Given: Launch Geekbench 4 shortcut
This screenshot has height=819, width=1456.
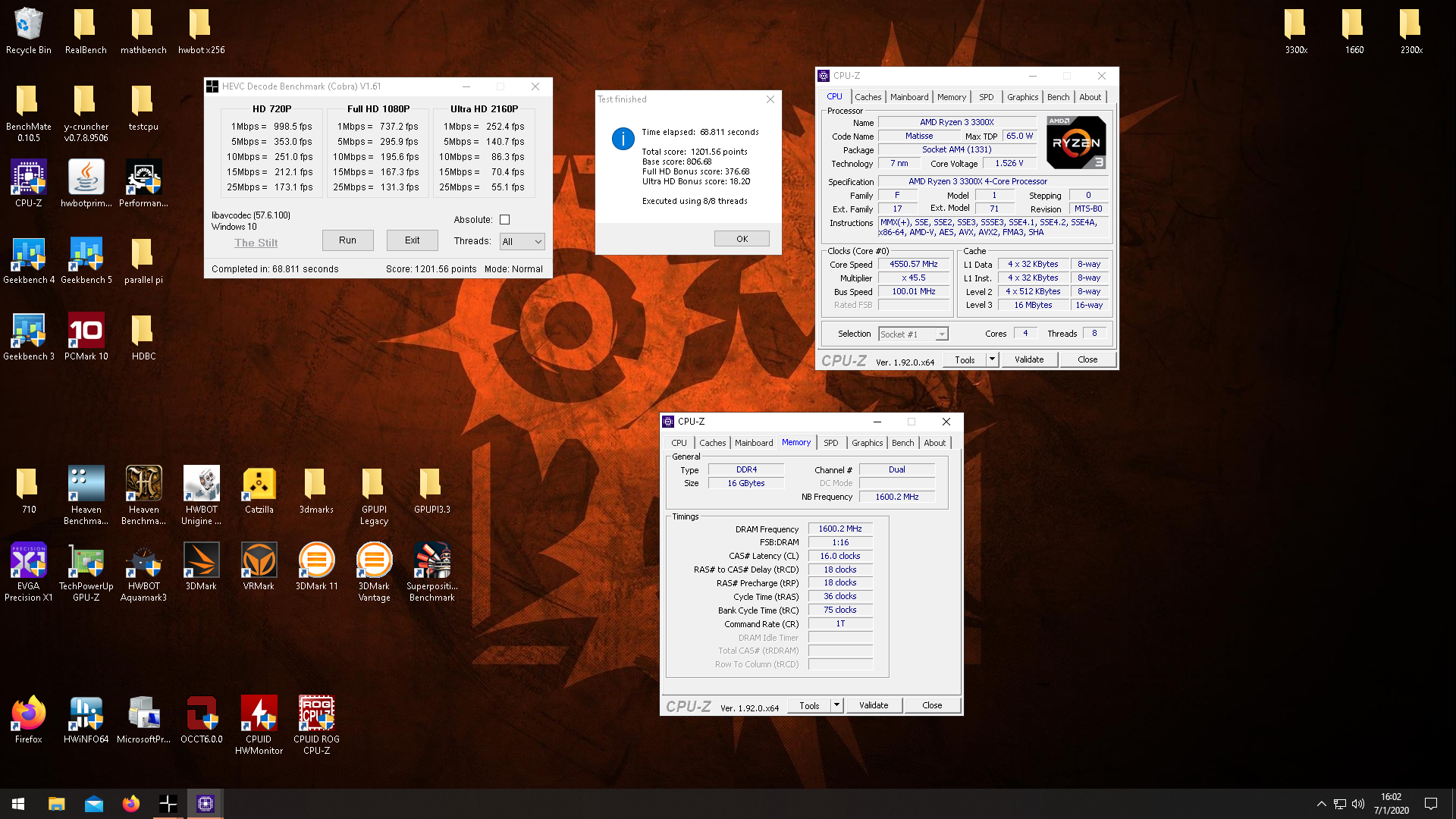Looking at the screenshot, I should [29, 260].
